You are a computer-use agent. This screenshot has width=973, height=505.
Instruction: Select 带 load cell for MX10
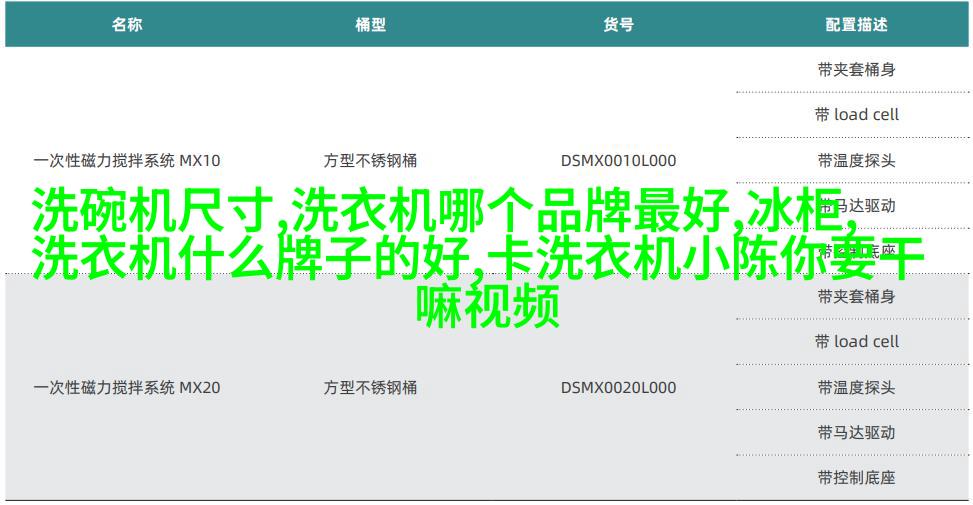tap(856, 114)
